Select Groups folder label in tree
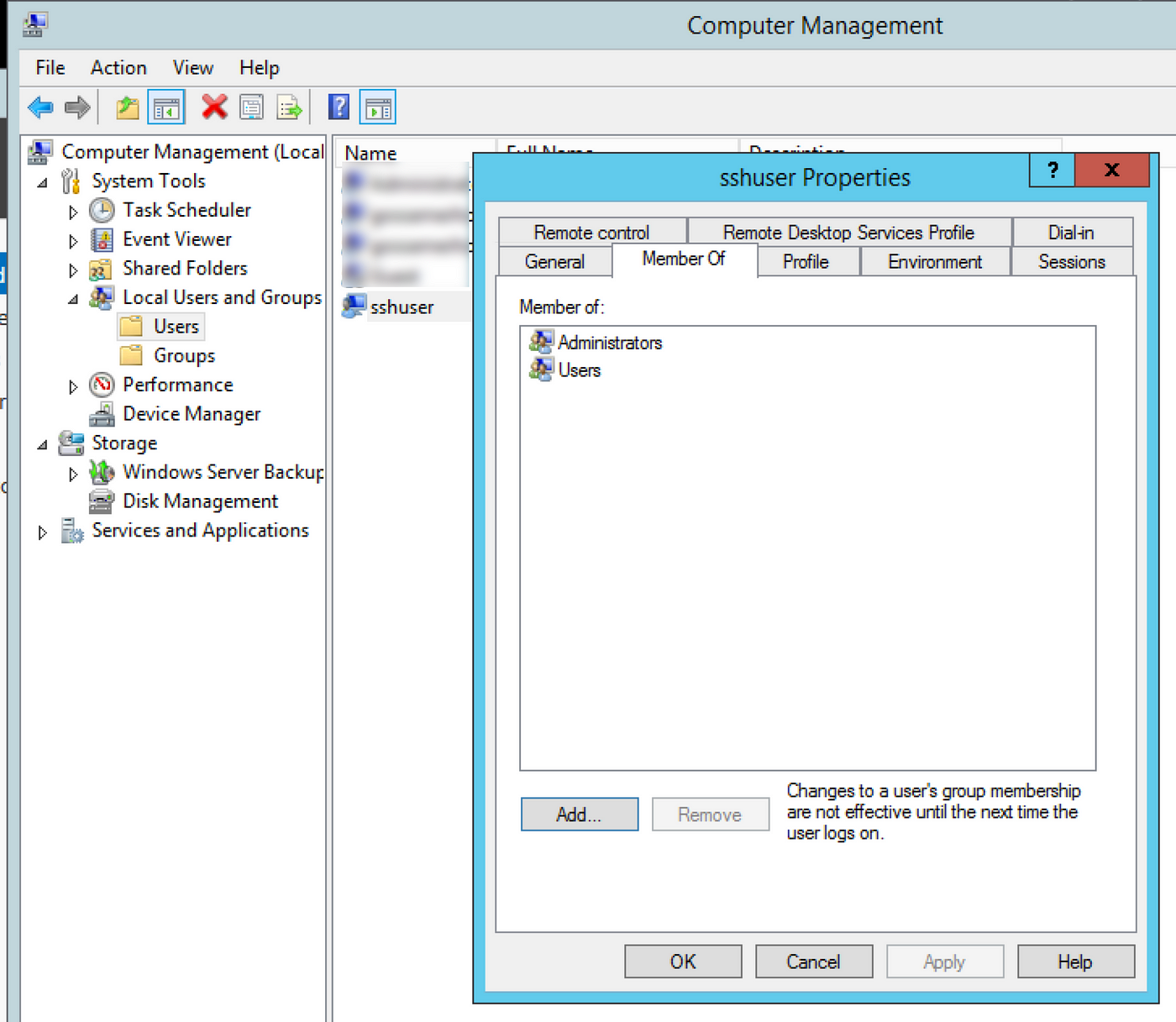 pyautogui.click(x=184, y=355)
